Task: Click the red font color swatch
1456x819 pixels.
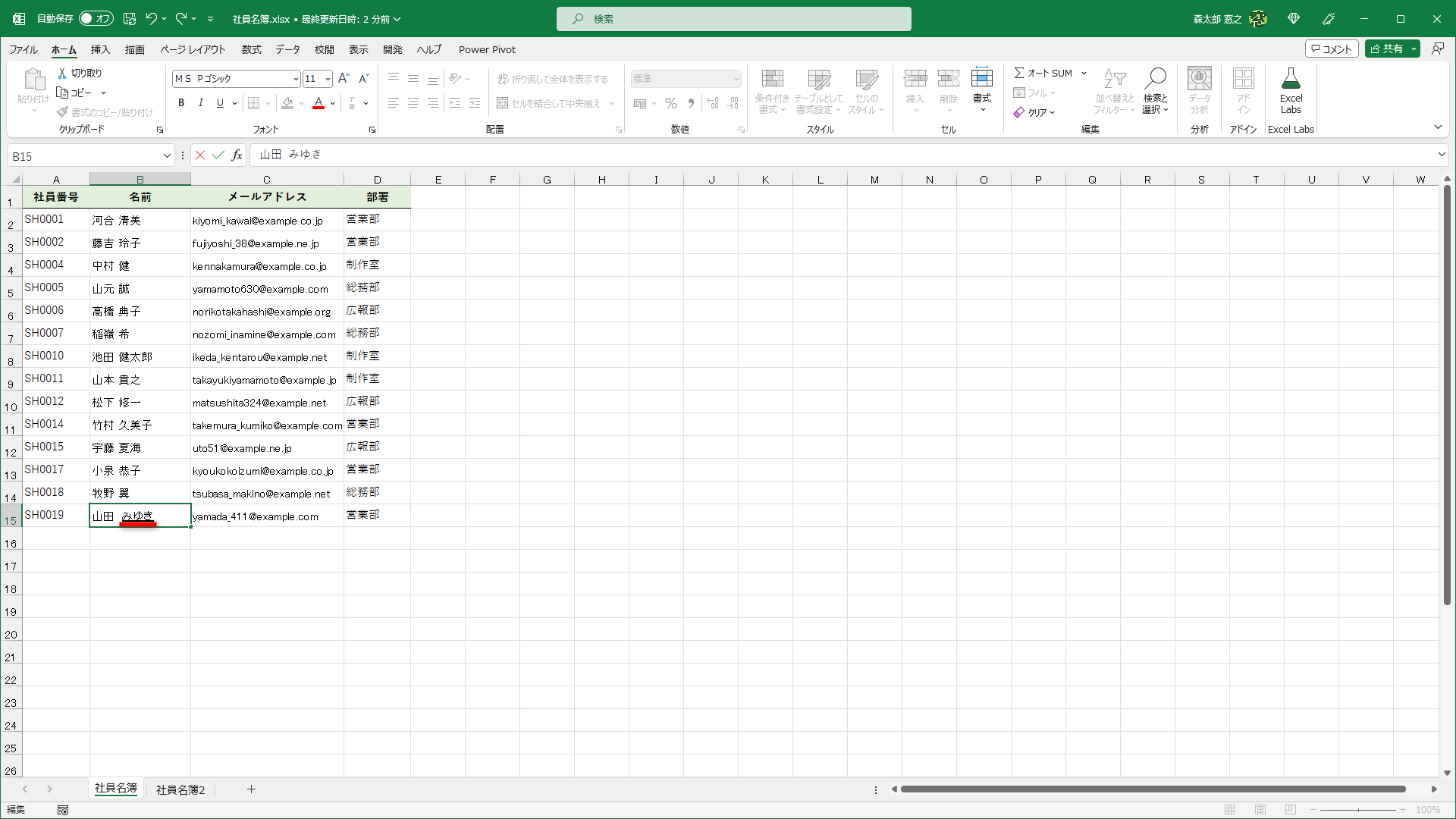Action: point(318,103)
